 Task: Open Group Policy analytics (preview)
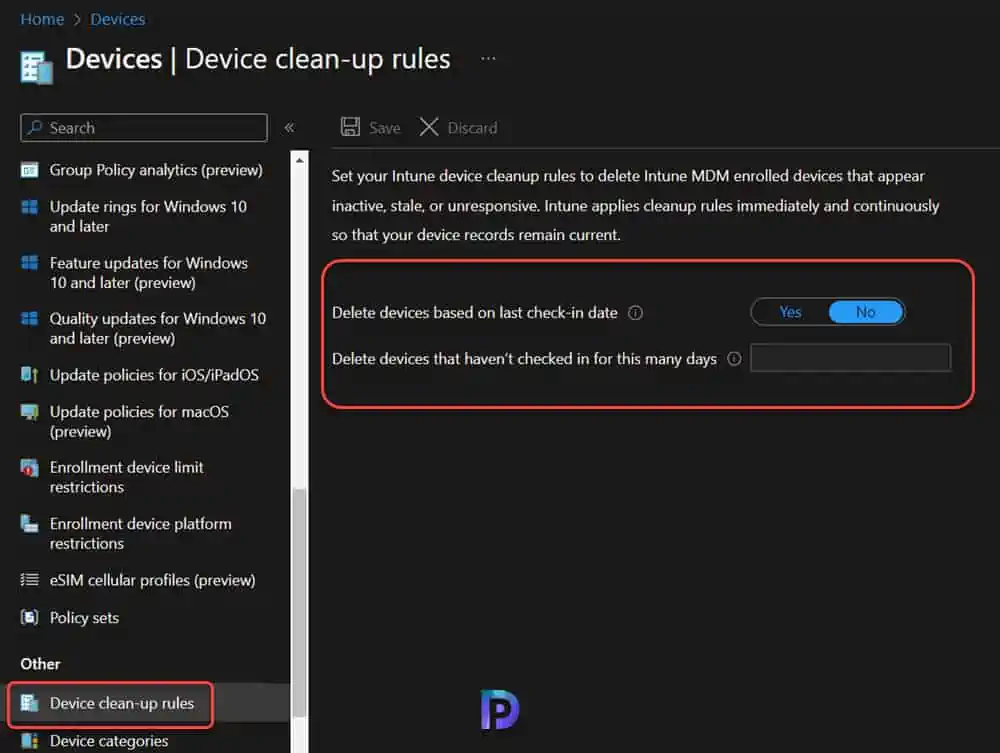coord(156,170)
